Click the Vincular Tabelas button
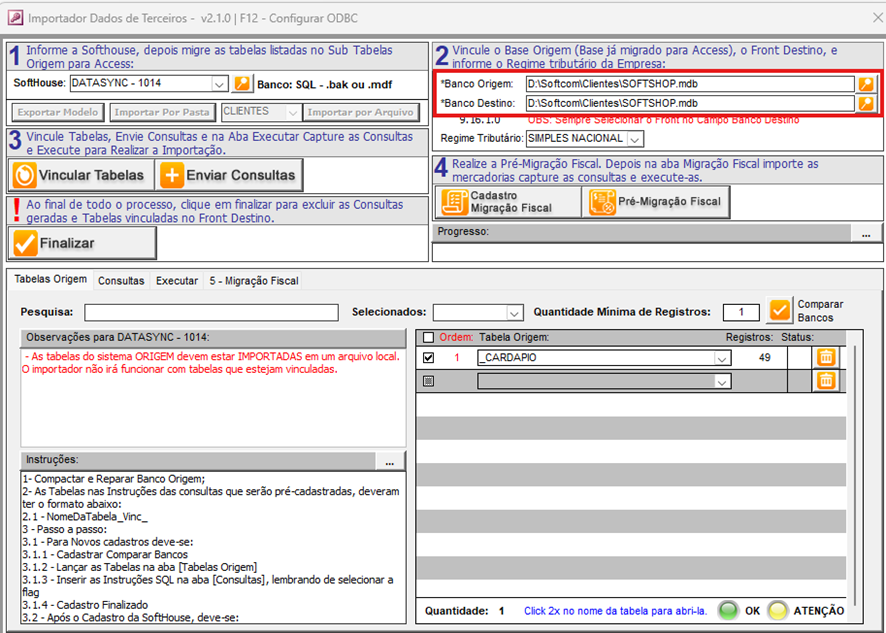 coord(81,175)
